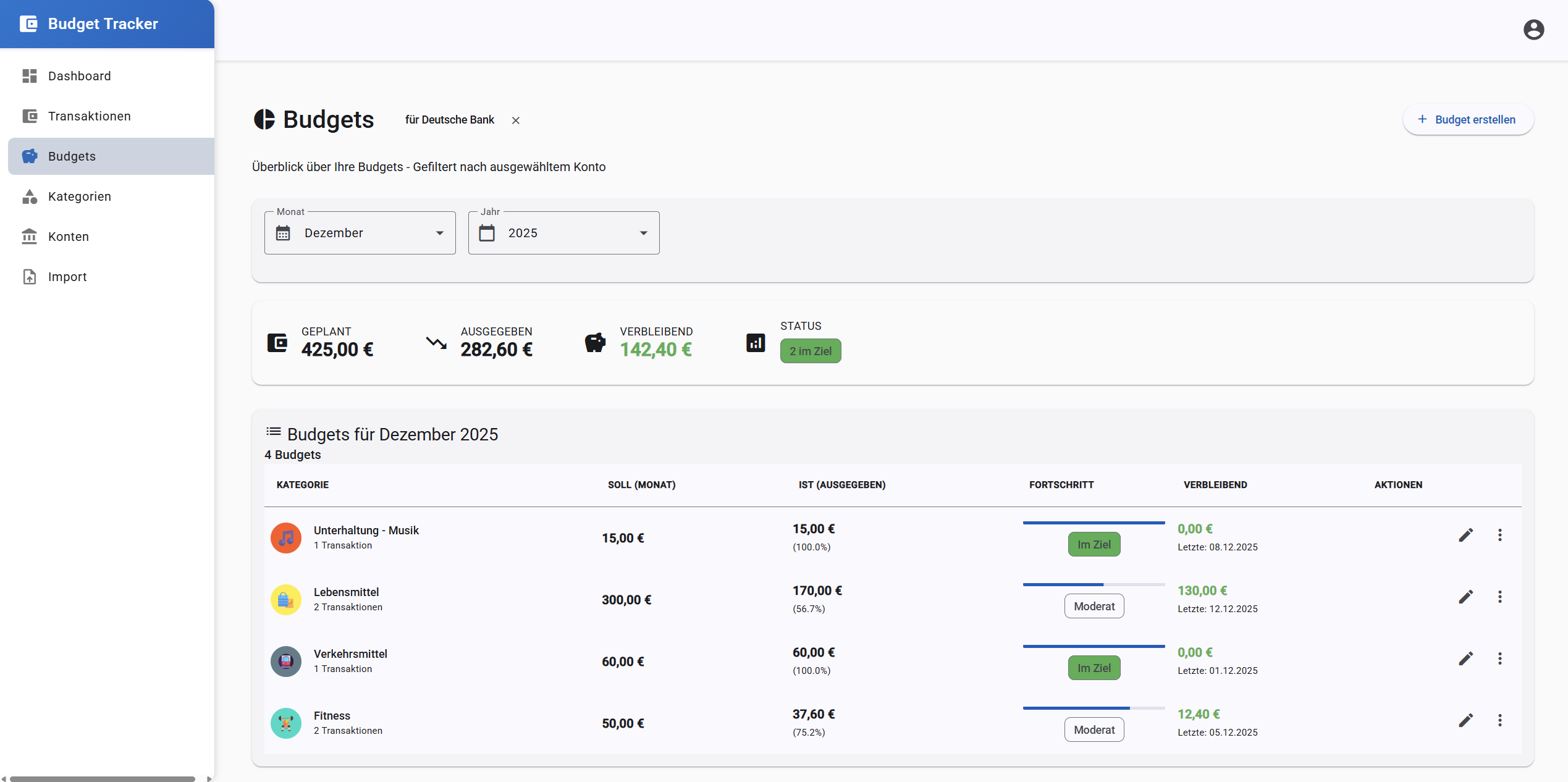Viewport: 1568px width, 782px height.
Task: Click the Im Ziel chip for Verkehrsmittel
Action: (1094, 668)
